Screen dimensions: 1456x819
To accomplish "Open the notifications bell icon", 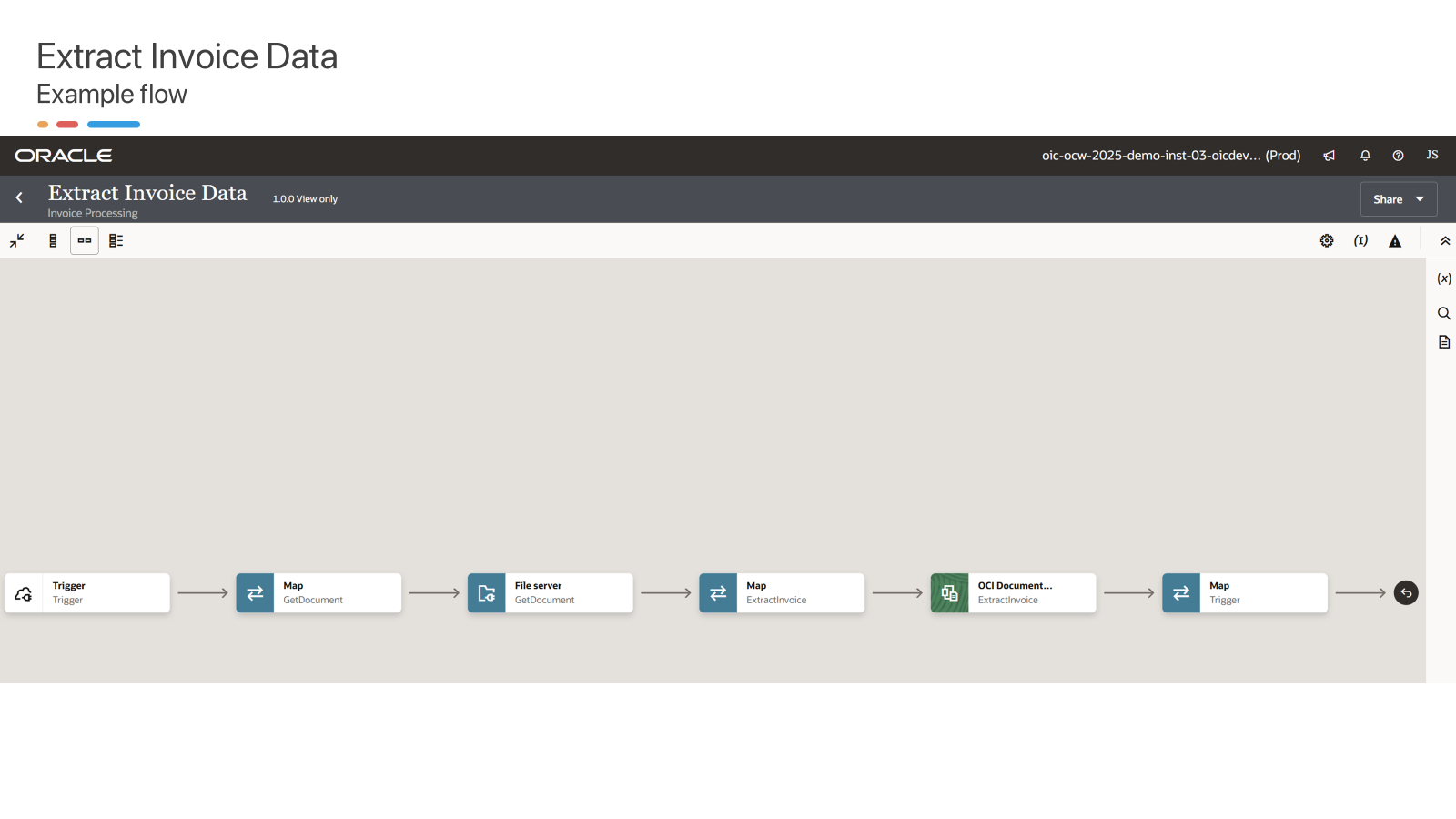I will [1364, 155].
